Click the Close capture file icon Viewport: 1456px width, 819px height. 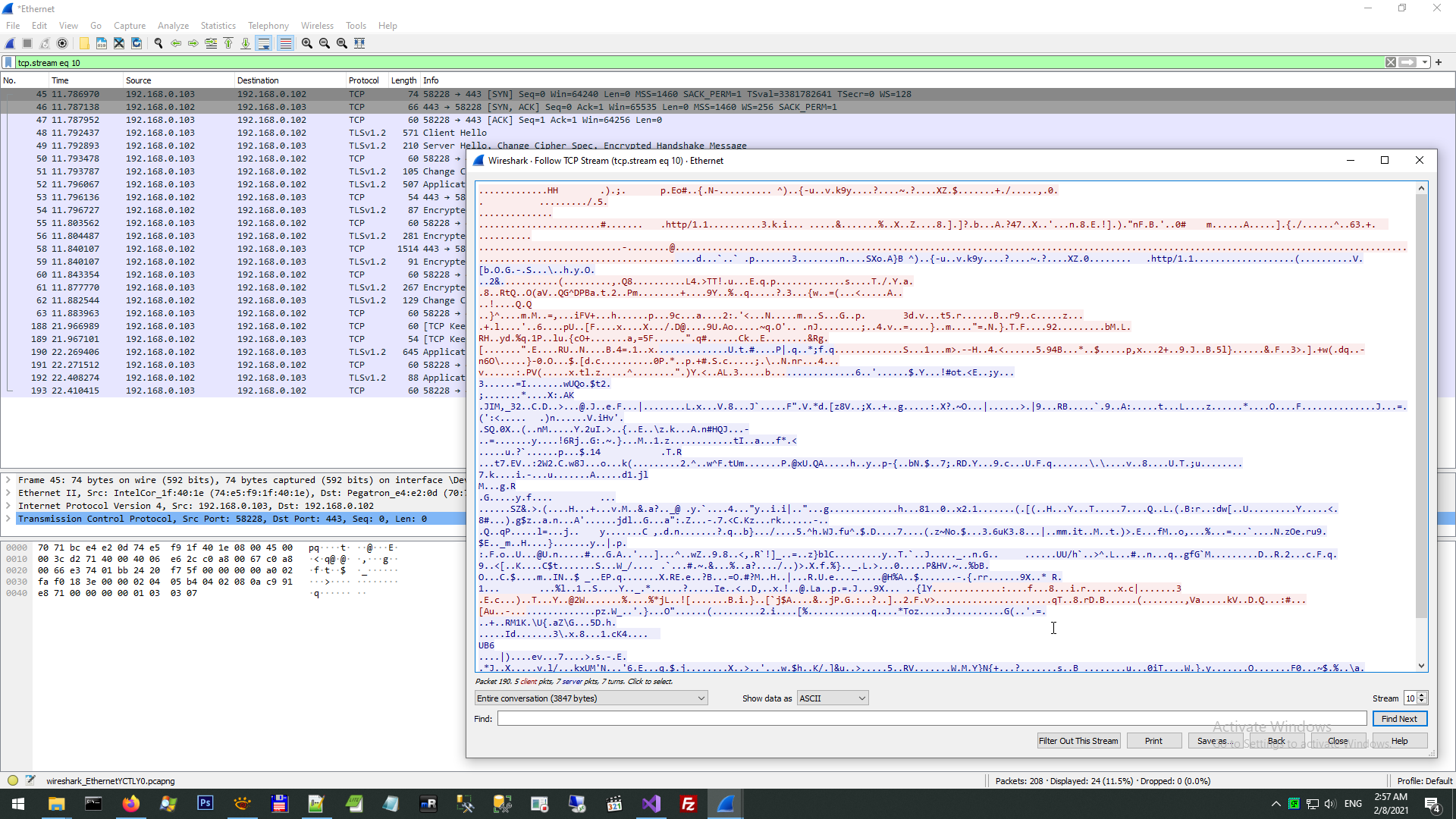pyautogui.click(x=119, y=43)
